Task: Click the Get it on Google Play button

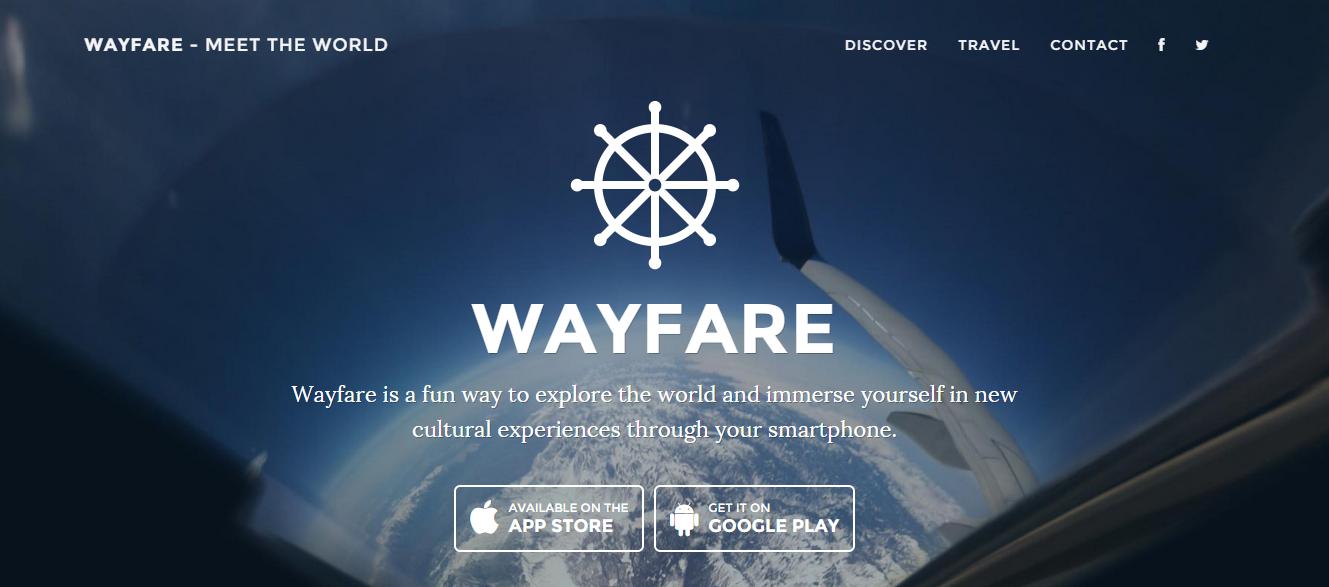Action: point(754,518)
